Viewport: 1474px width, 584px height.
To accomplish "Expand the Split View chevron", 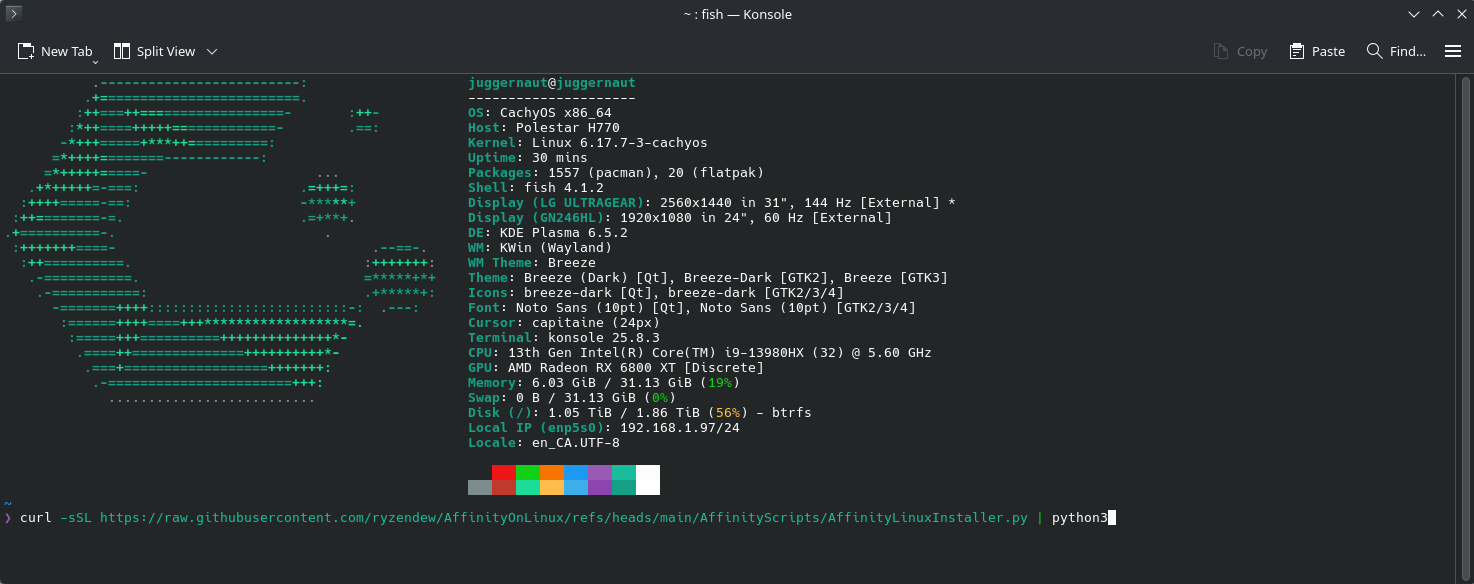I will click(212, 51).
